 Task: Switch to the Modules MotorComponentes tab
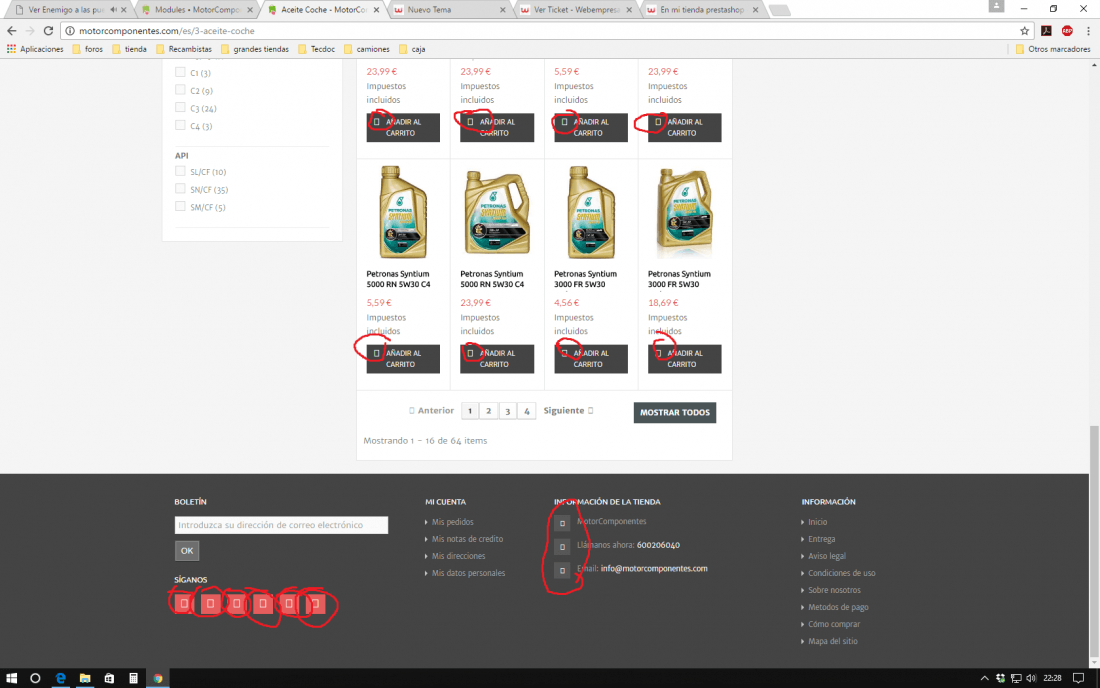coord(196,10)
